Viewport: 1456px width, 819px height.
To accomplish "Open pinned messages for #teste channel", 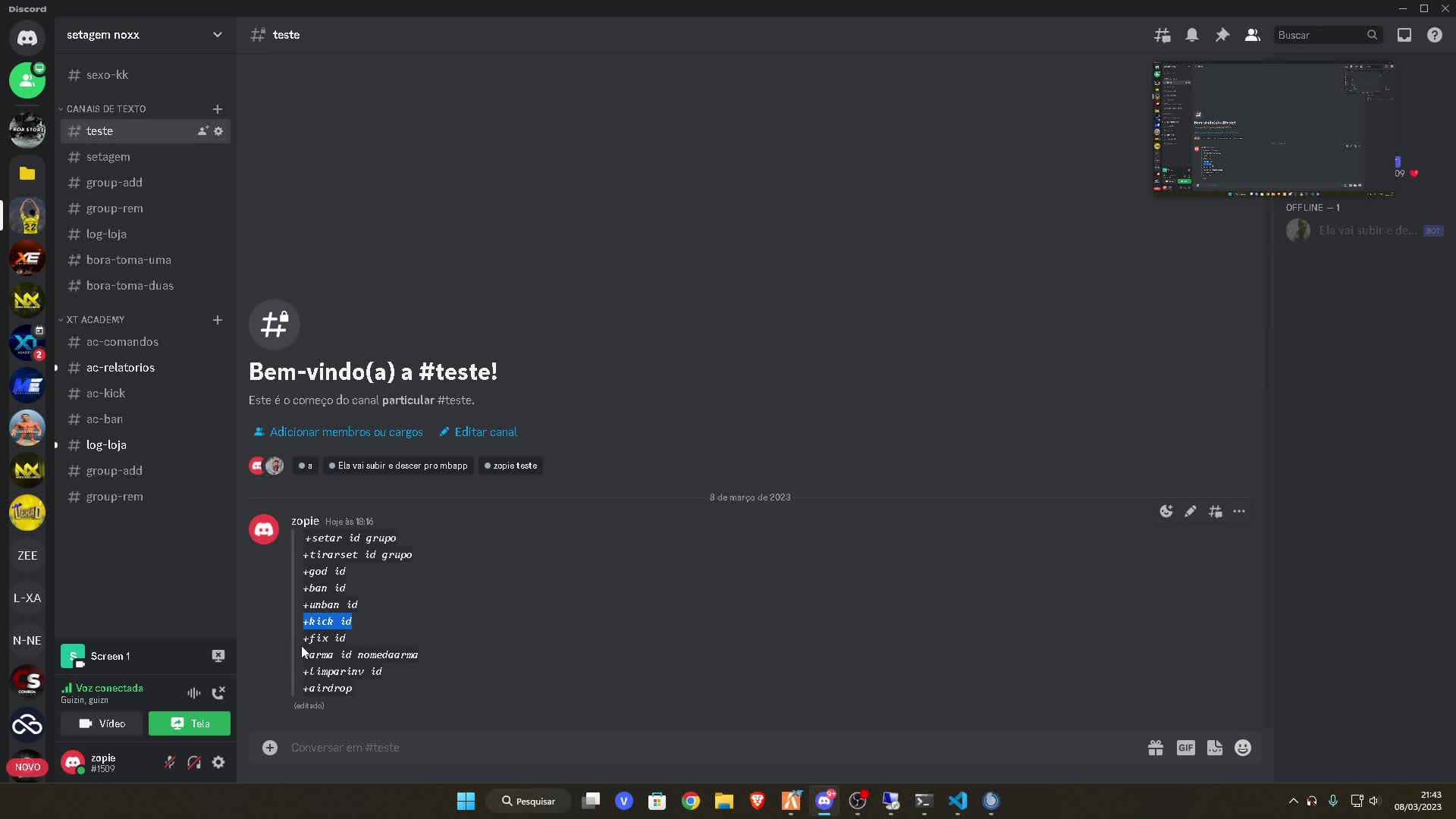I will 1222,35.
